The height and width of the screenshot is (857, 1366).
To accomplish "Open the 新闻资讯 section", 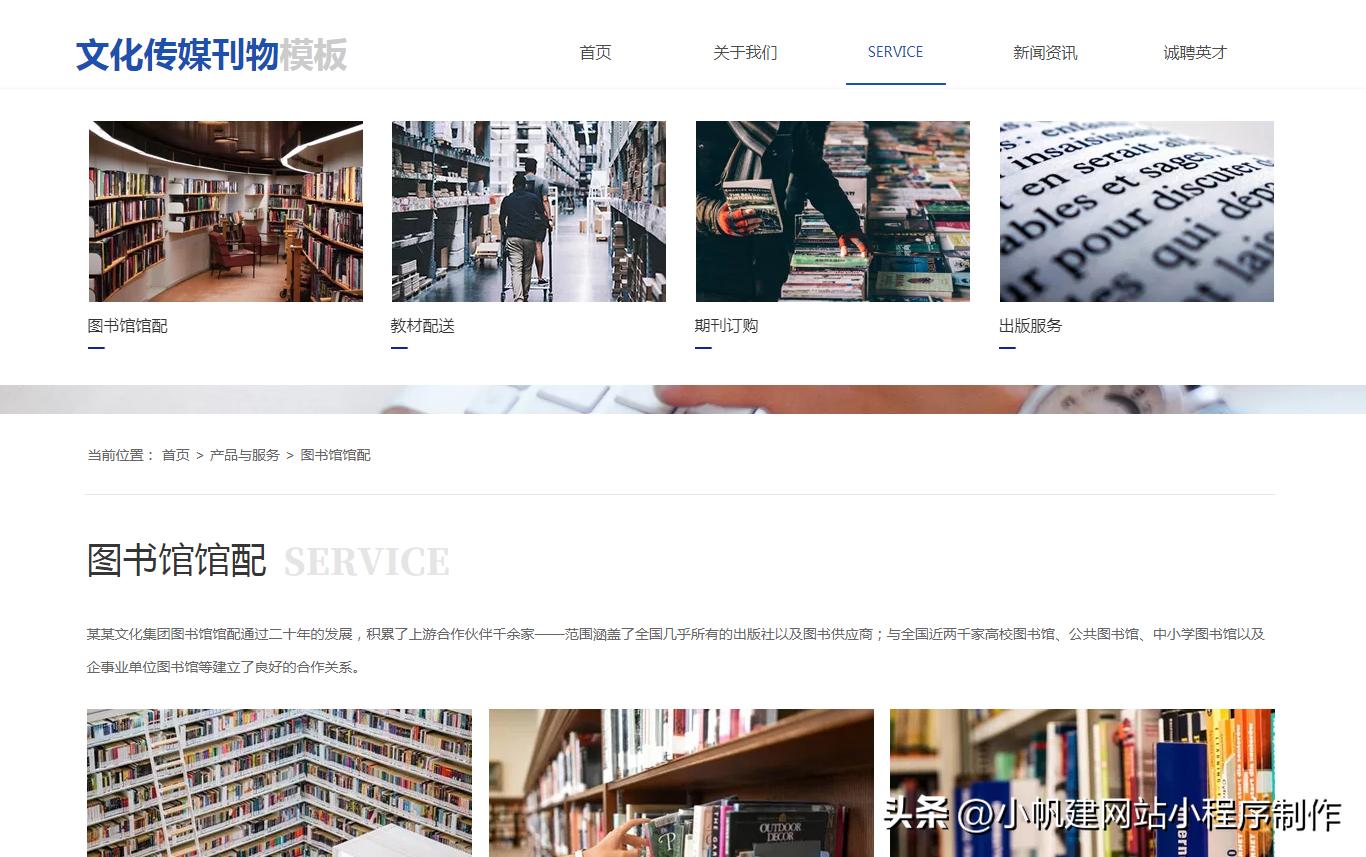I will click(x=1045, y=53).
